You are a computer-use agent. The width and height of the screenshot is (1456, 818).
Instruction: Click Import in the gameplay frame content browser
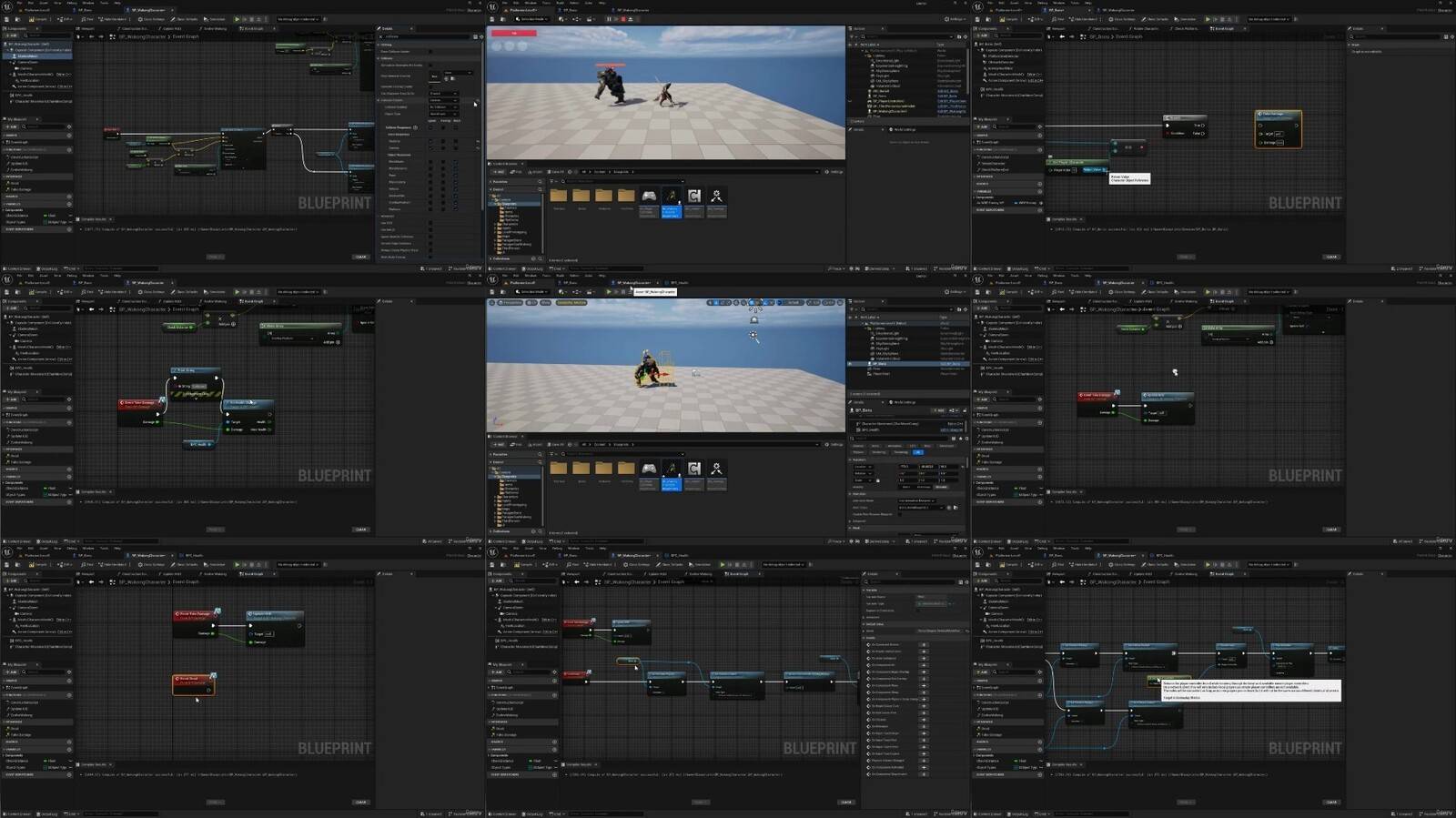[x=535, y=172]
